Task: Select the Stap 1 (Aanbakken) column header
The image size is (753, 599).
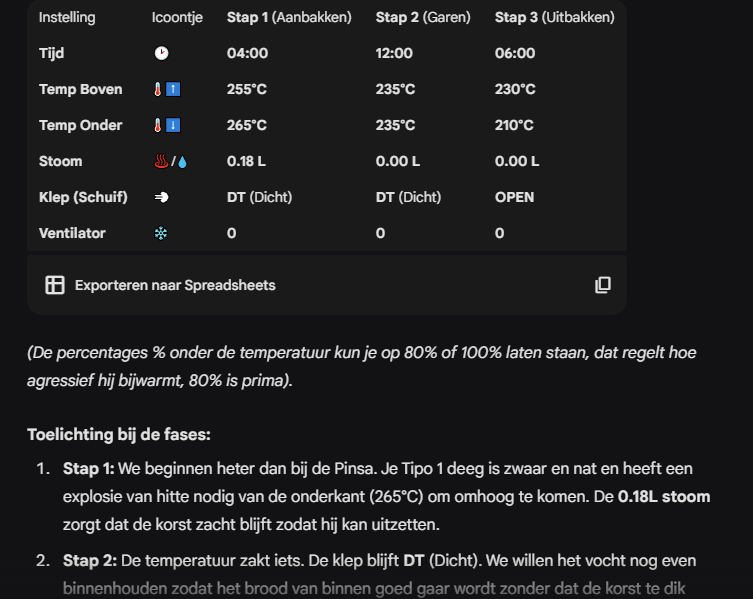Action: point(289,17)
